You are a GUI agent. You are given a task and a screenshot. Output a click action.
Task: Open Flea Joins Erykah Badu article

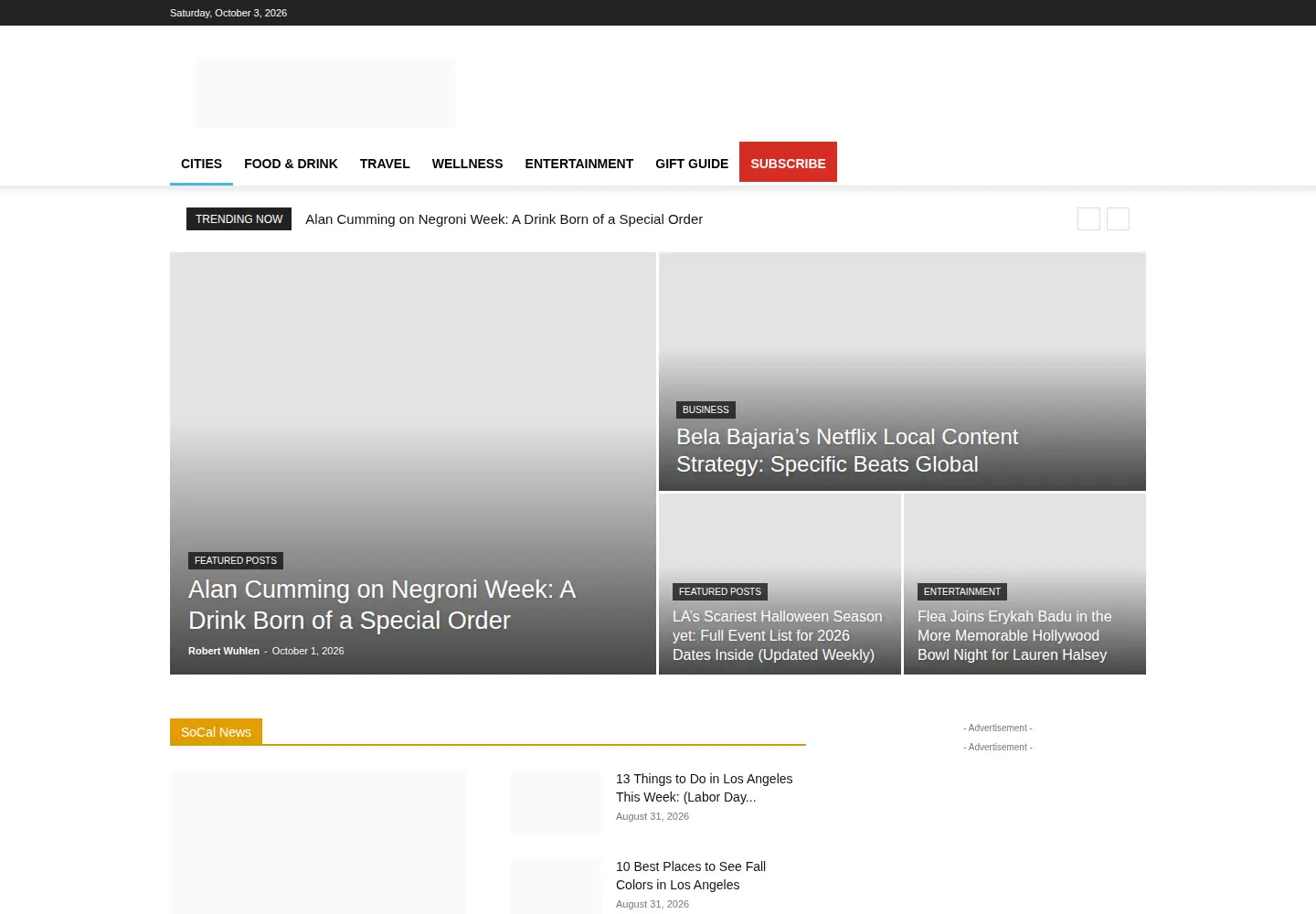pos(1014,635)
